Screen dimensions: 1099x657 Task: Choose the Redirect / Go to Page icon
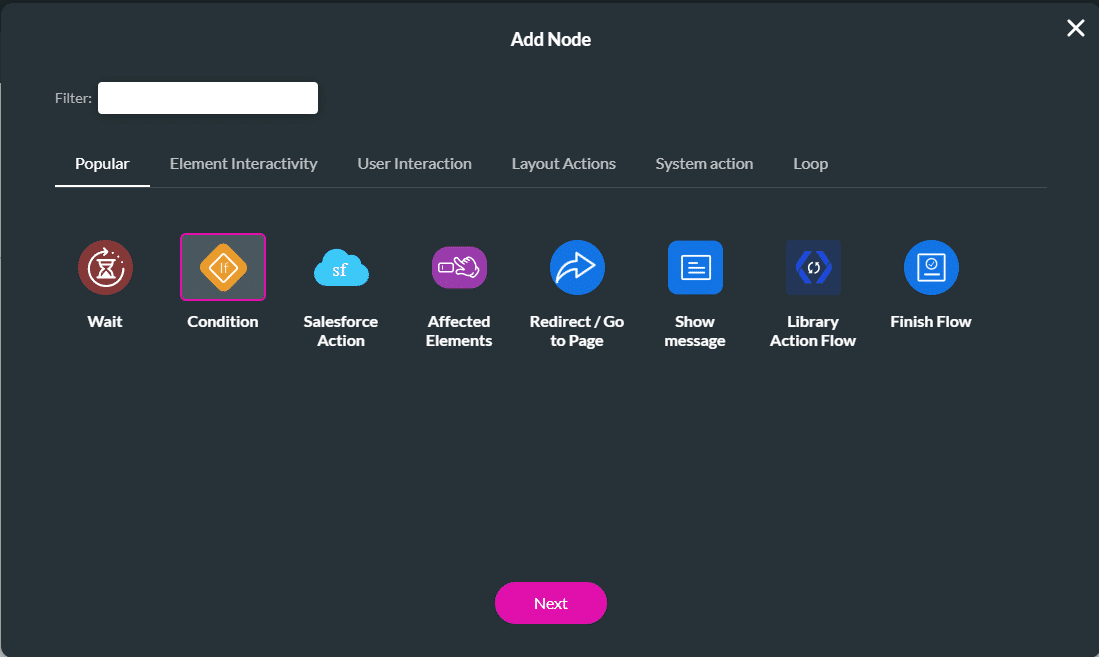pos(577,268)
